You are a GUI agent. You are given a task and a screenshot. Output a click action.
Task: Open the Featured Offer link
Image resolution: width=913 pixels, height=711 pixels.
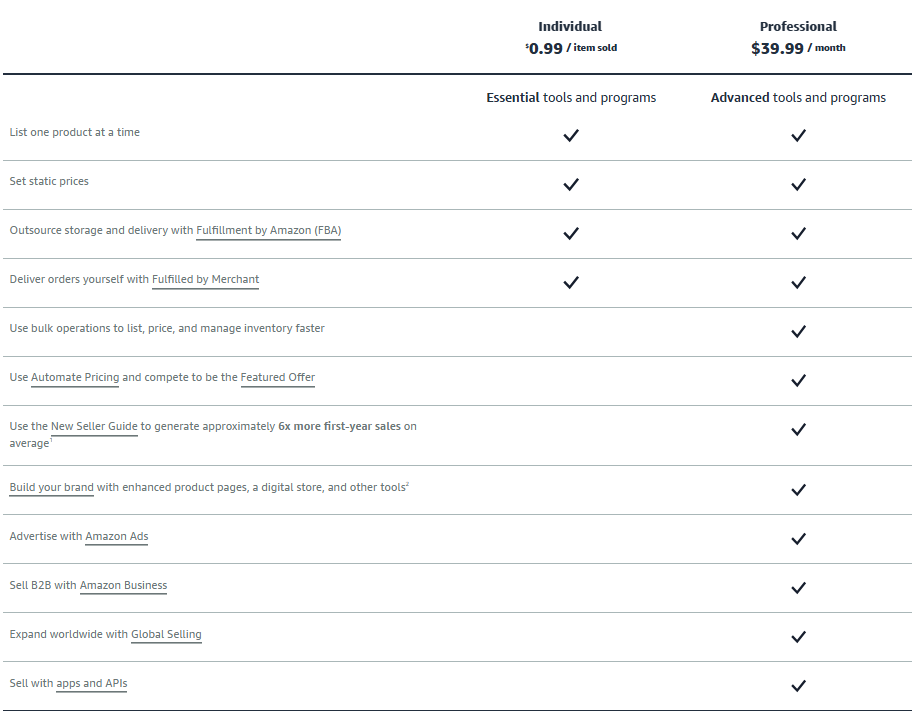coord(277,377)
